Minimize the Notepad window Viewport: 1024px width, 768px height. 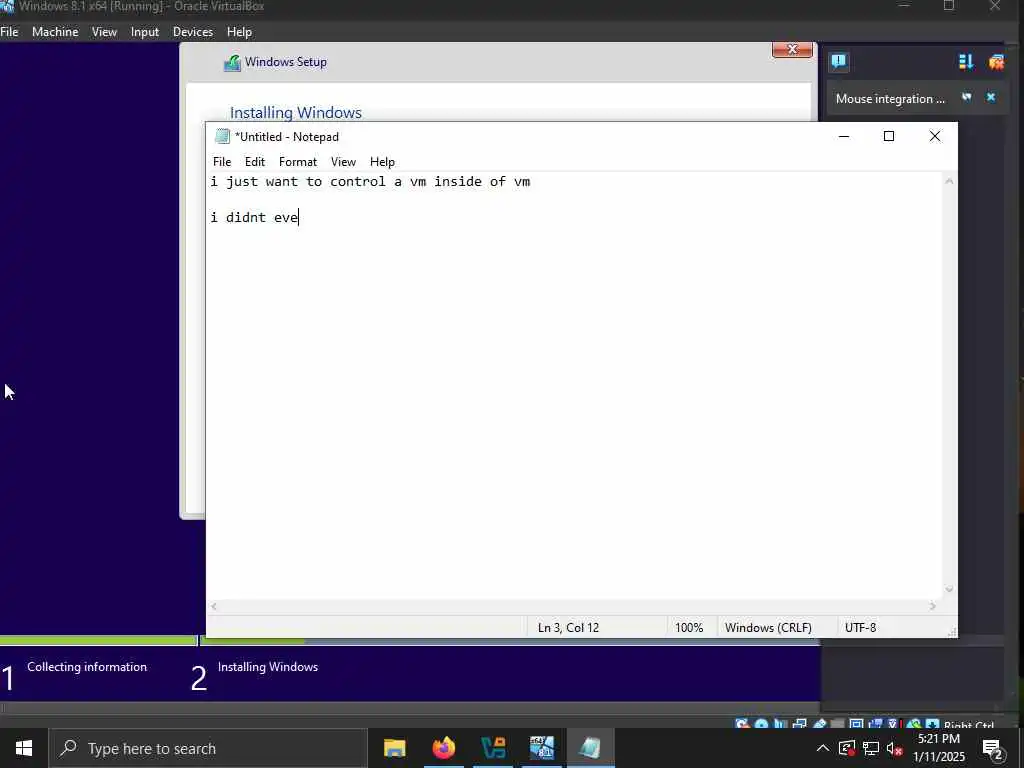pos(844,136)
